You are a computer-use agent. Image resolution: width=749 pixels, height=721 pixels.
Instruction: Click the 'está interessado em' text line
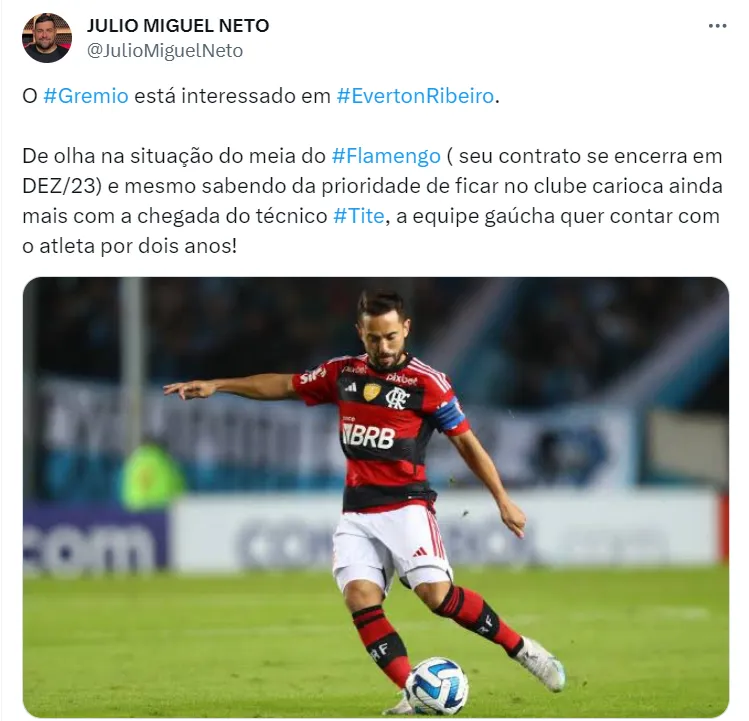232,96
